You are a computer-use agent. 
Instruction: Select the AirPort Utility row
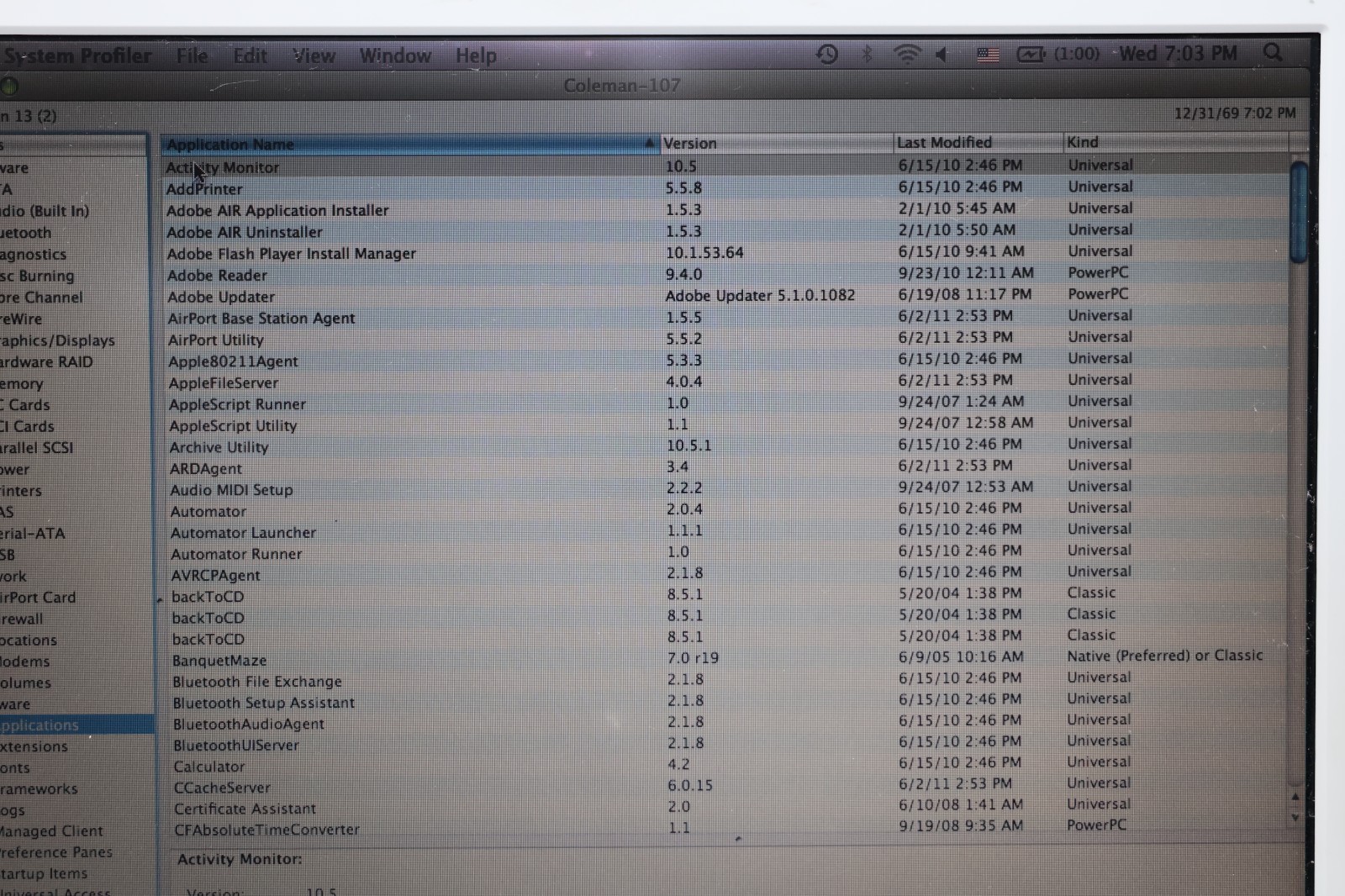click(725, 339)
